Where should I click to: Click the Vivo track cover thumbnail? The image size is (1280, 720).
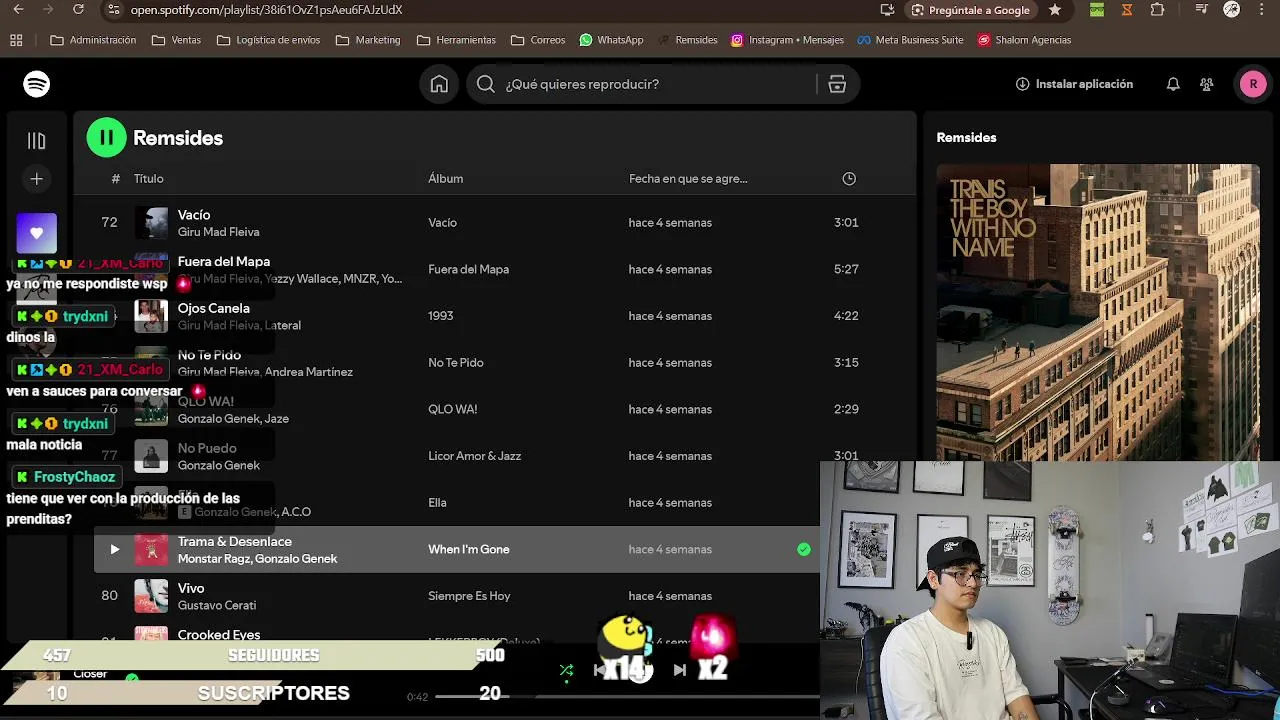pos(152,596)
